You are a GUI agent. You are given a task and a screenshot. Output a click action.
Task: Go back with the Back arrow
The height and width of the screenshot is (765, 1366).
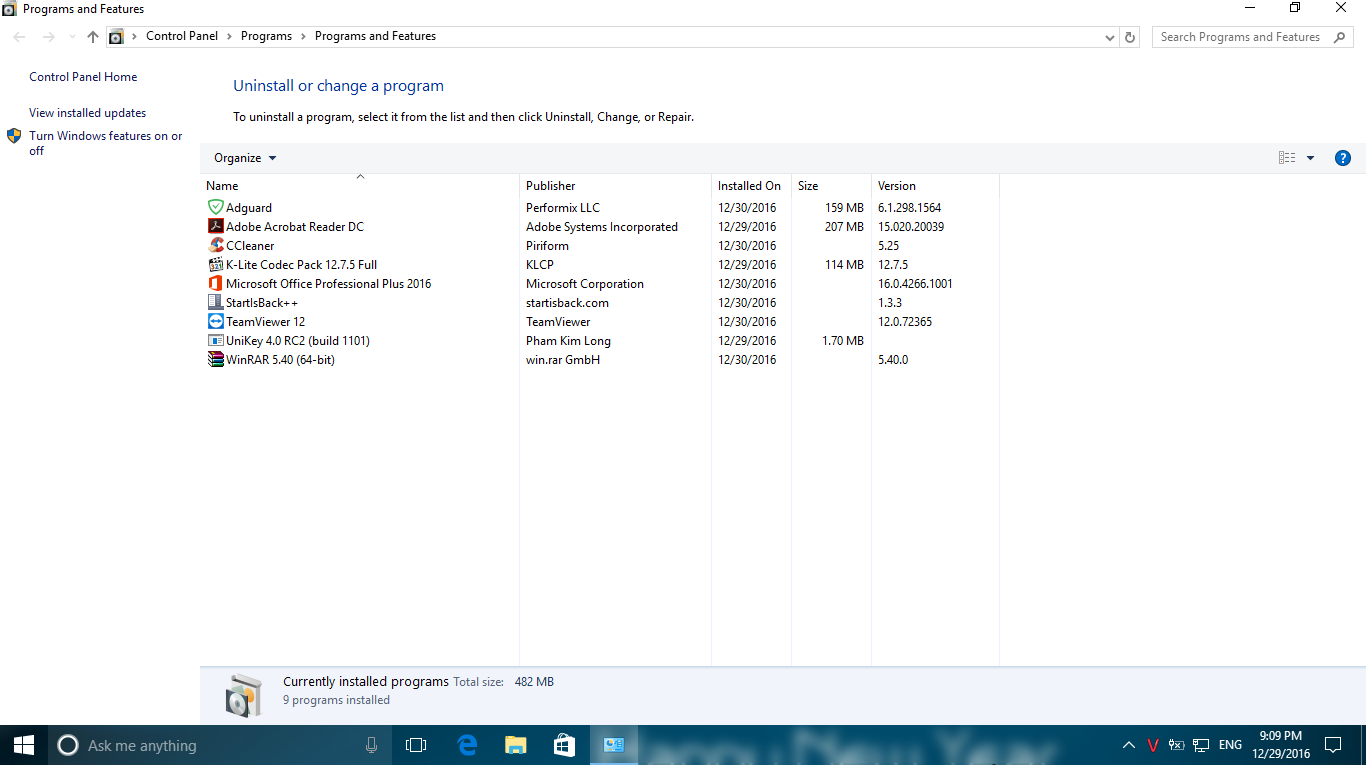pyautogui.click(x=19, y=37)
